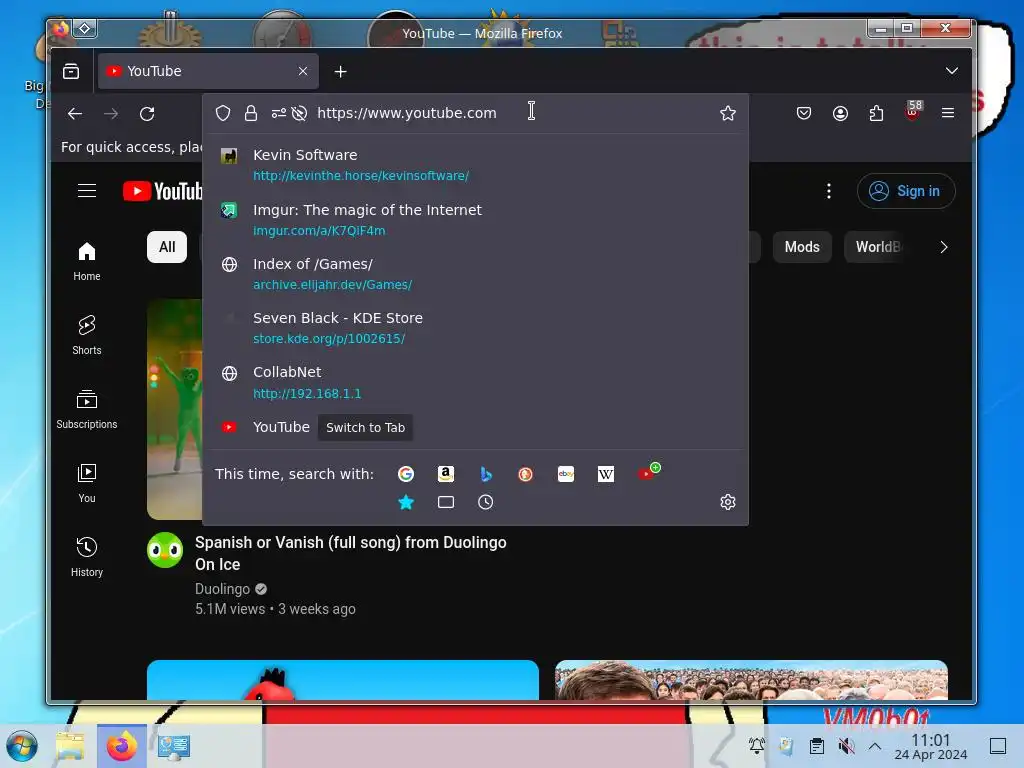Open the Windows-style Start button
Image resolution: width=1024 pixels, height=768 pixels.
pyautogui.click(x=22, y=746)
